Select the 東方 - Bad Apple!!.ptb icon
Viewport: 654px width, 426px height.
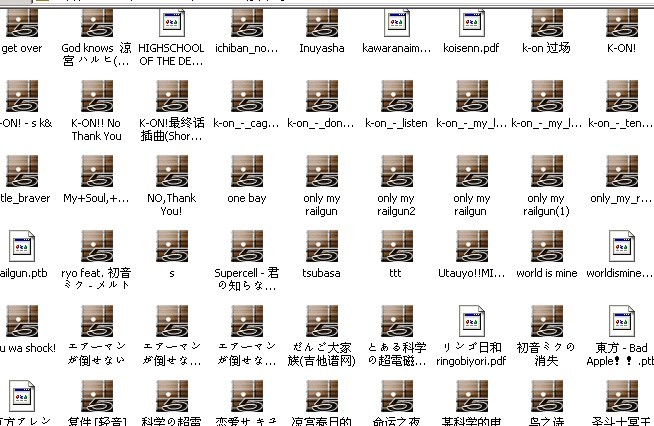pos(621,321)
